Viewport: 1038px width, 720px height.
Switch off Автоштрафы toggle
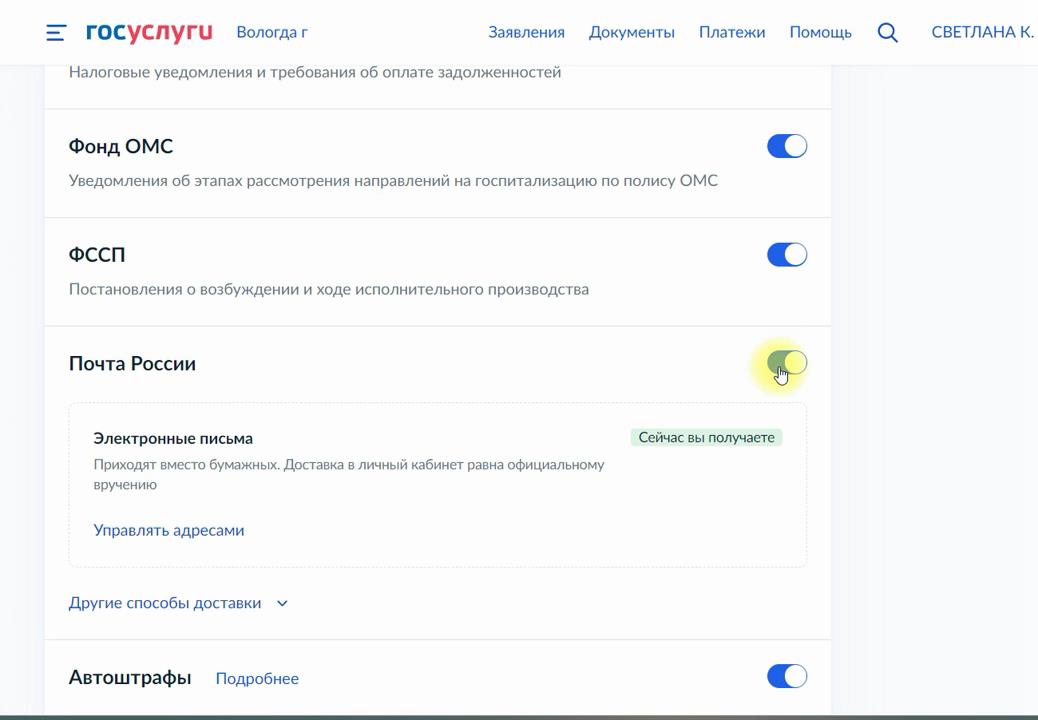pyautogui.click(x=786, y=676)
